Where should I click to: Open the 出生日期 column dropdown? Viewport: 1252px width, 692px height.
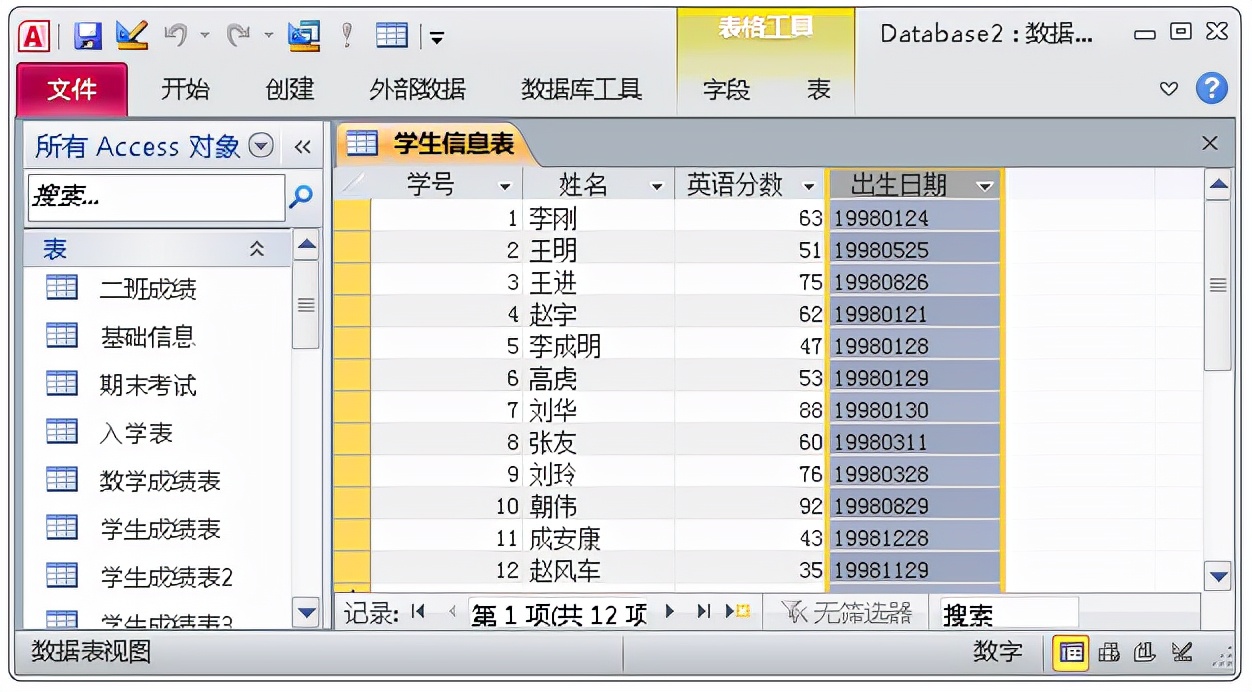click(x=987, y=184)
